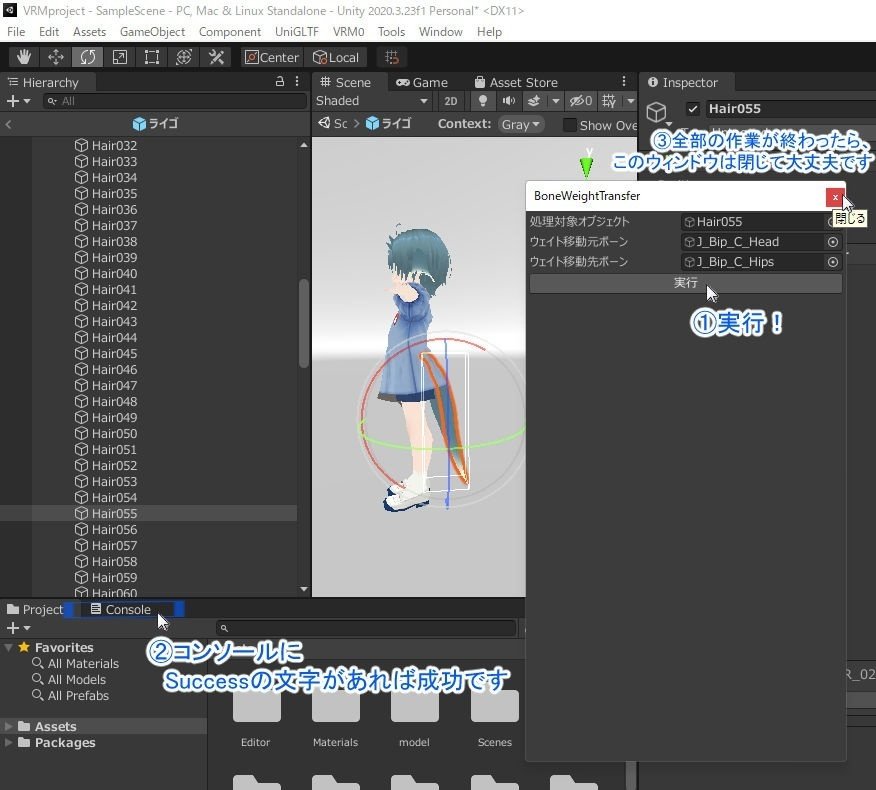
Task: Open object picker for J_Bip_C_Head field
Action: pos(832,242)
